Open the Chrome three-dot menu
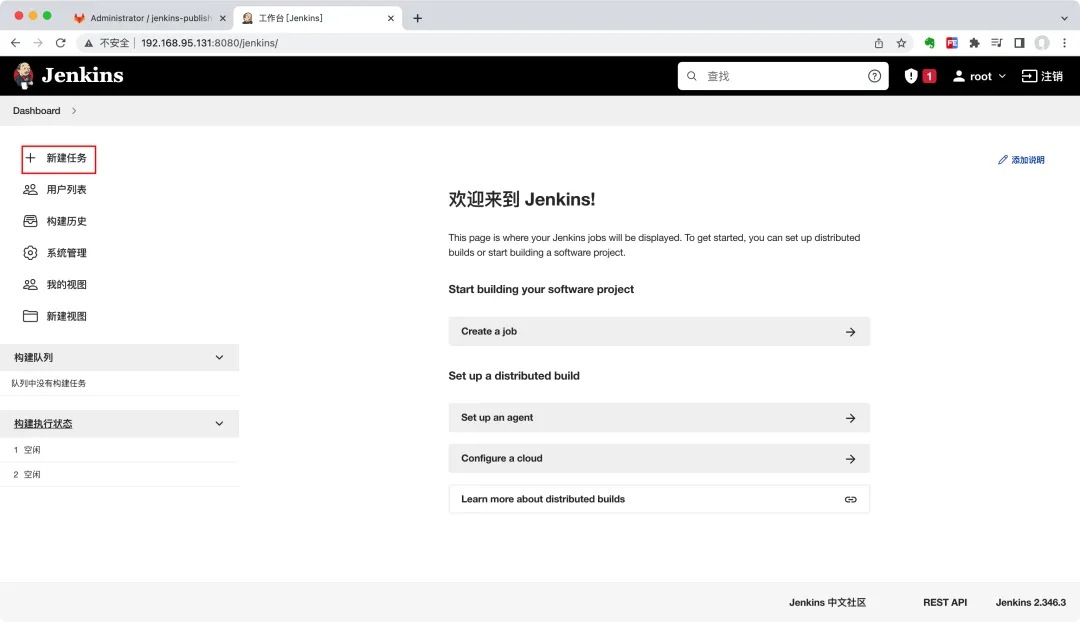Image resolution: width=1080 pixels, height=622 pixels. tap(1064, 43)
